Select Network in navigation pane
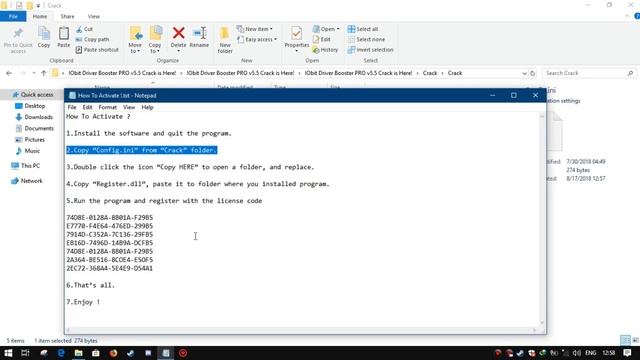Viewport: 640px width, 360px height. coord(27,181)
